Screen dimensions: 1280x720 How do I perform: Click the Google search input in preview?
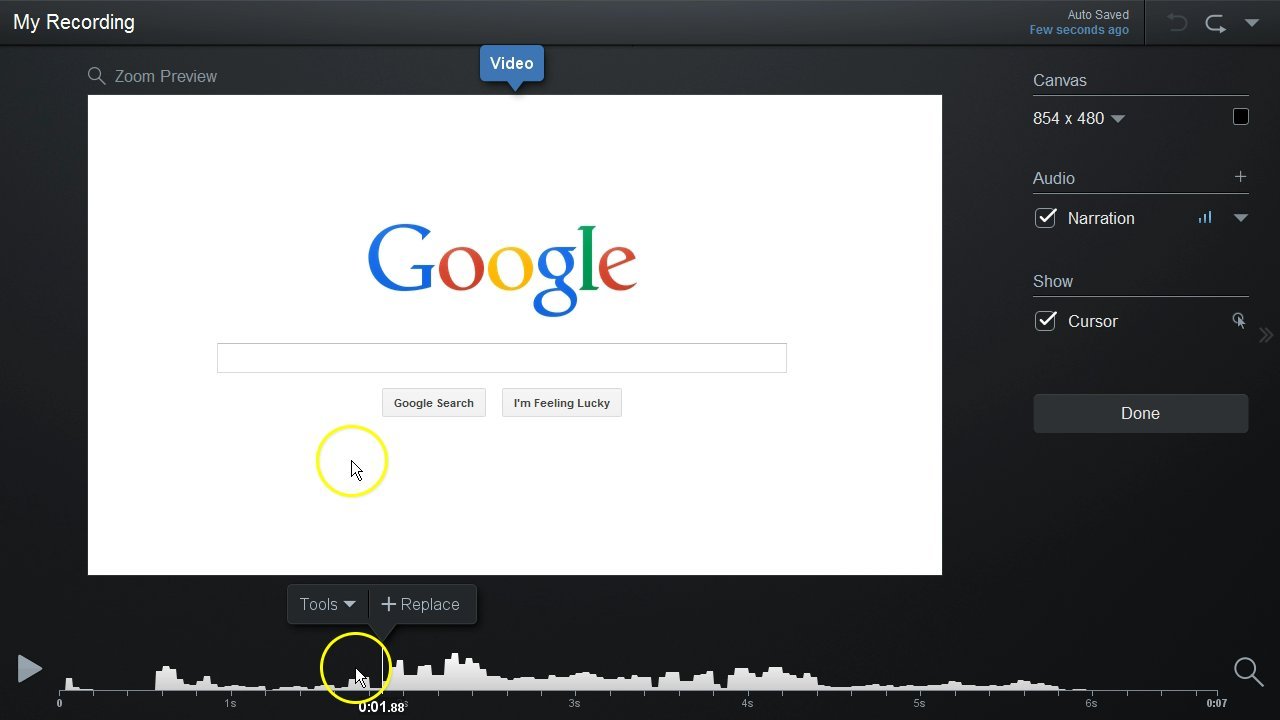click(x=502, y=358)
